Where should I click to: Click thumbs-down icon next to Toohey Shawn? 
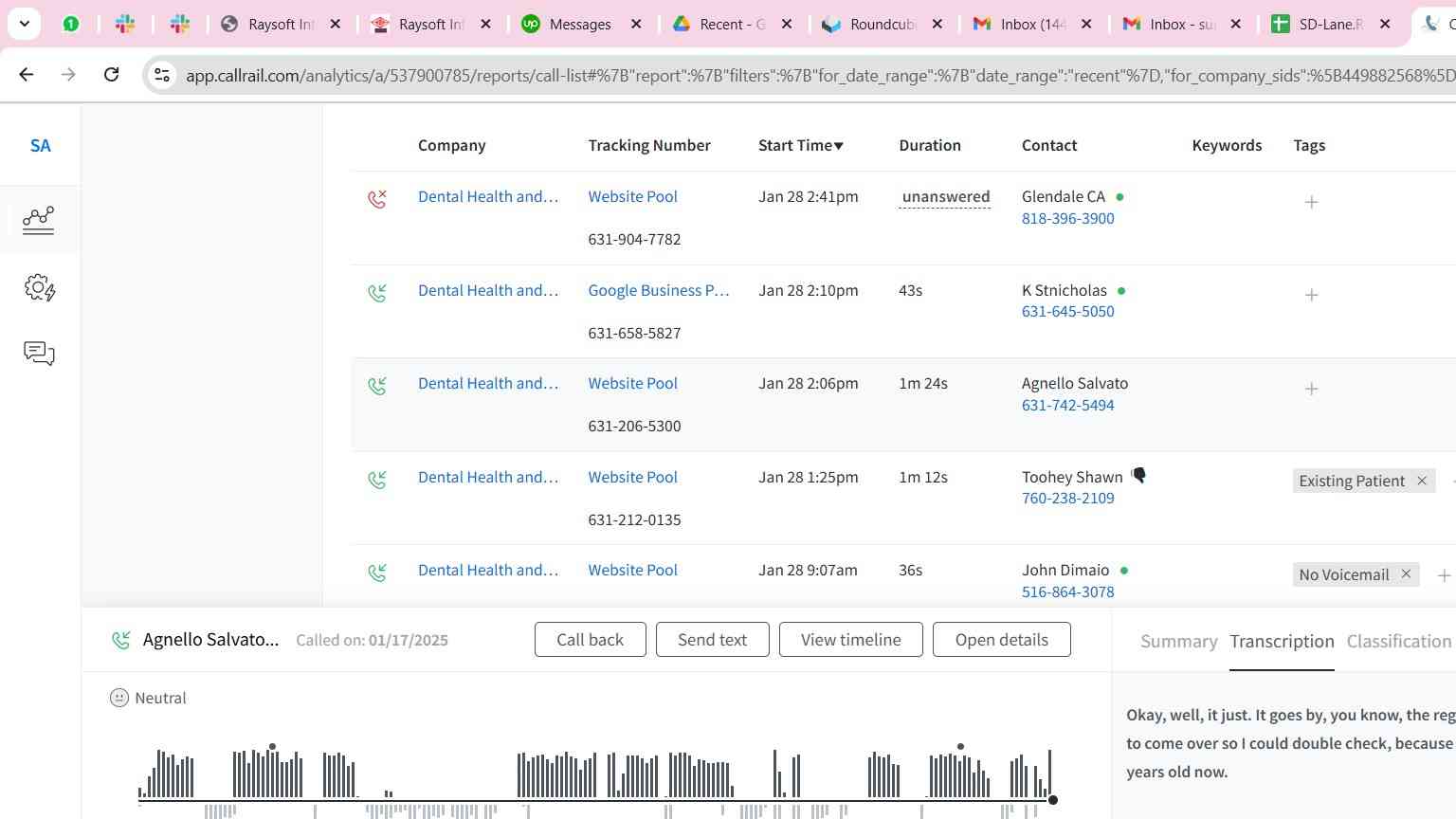click(x=1138, y=476)
